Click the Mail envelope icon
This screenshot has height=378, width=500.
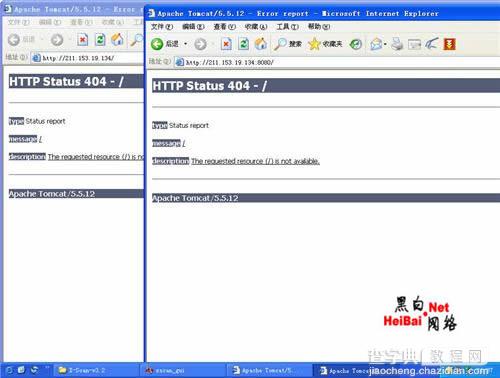pos(376,44)
